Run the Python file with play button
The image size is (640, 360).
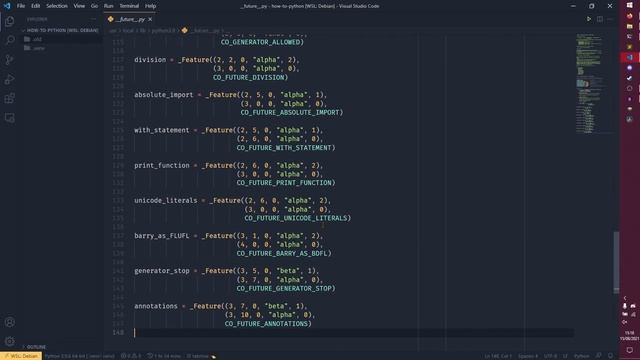tap(589, 19)
